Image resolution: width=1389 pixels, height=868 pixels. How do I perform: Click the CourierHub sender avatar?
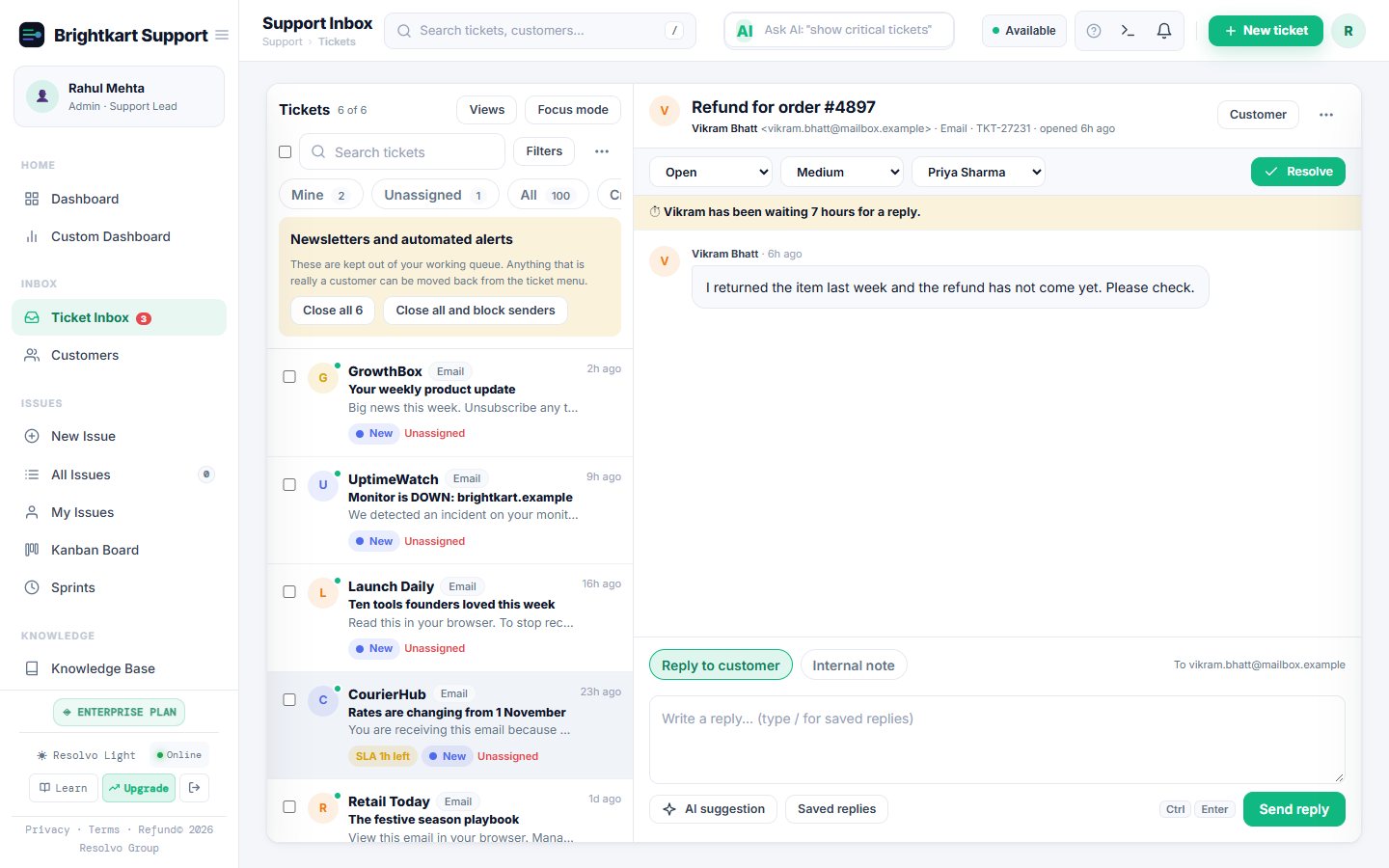tap(322, 700)
